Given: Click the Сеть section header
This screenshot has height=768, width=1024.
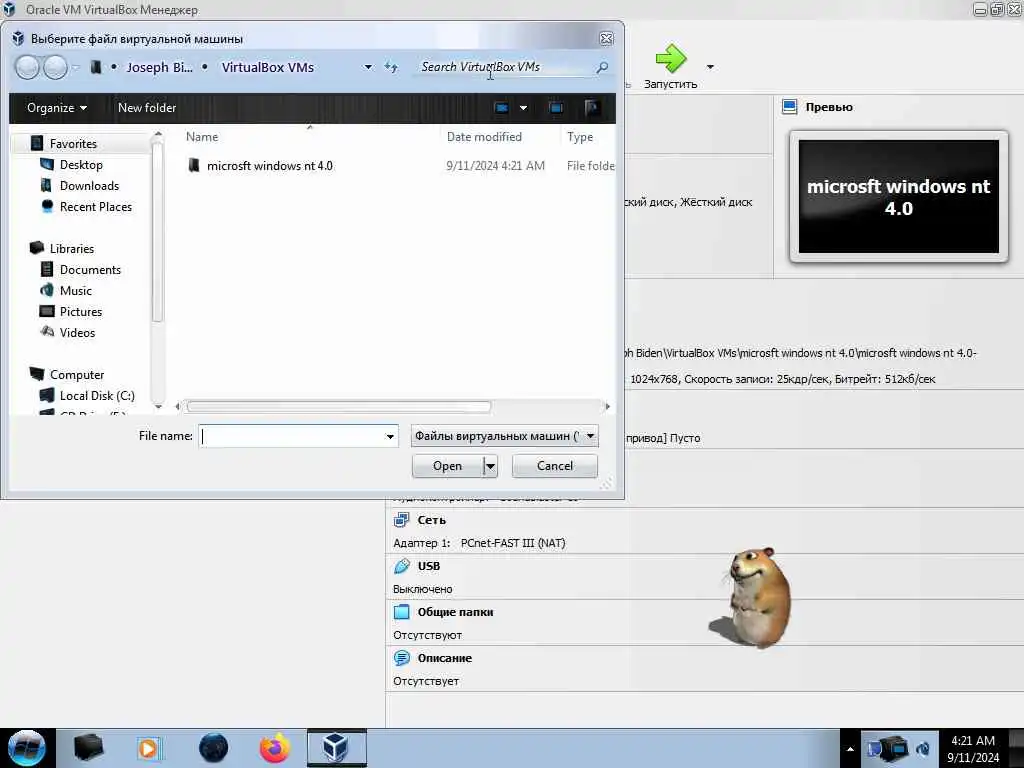Looking at the screenshot, I should 432,520.
